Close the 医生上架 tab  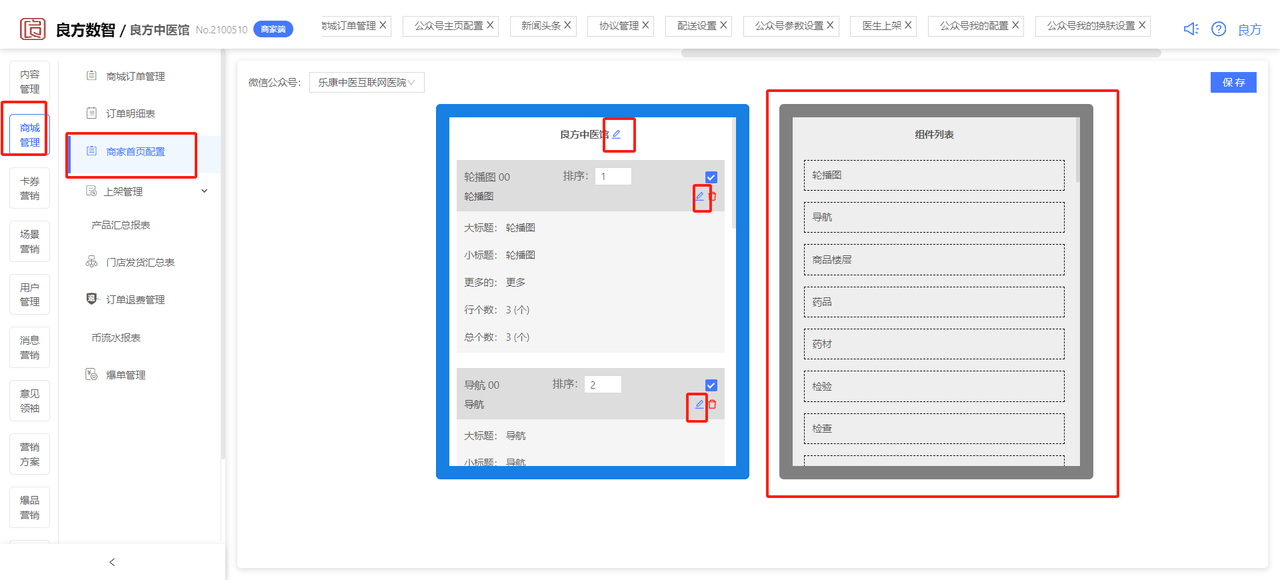(909, 25)
